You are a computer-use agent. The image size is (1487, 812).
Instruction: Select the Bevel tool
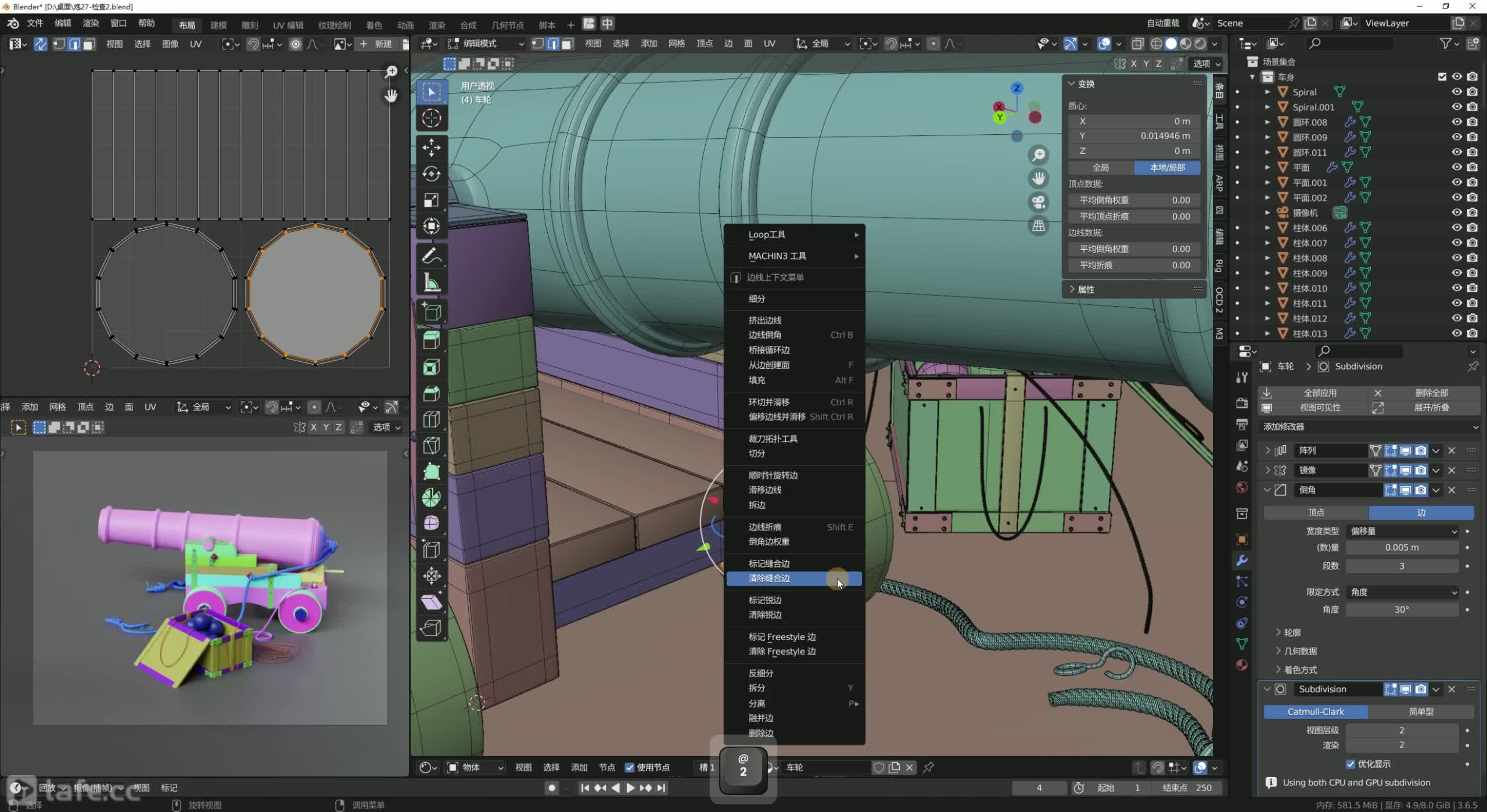click(431, 393)
